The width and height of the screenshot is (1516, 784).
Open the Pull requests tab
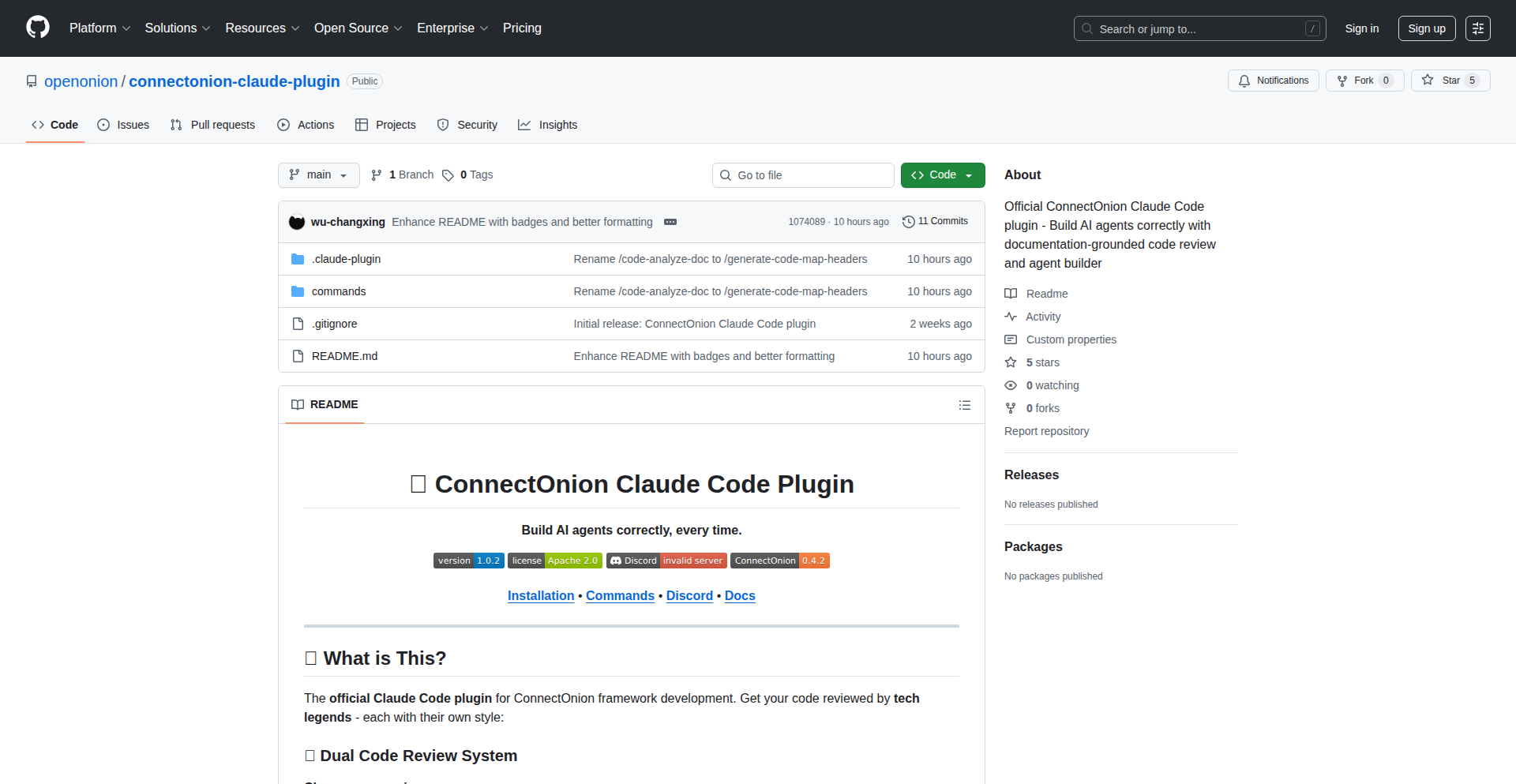pos(212,125)
